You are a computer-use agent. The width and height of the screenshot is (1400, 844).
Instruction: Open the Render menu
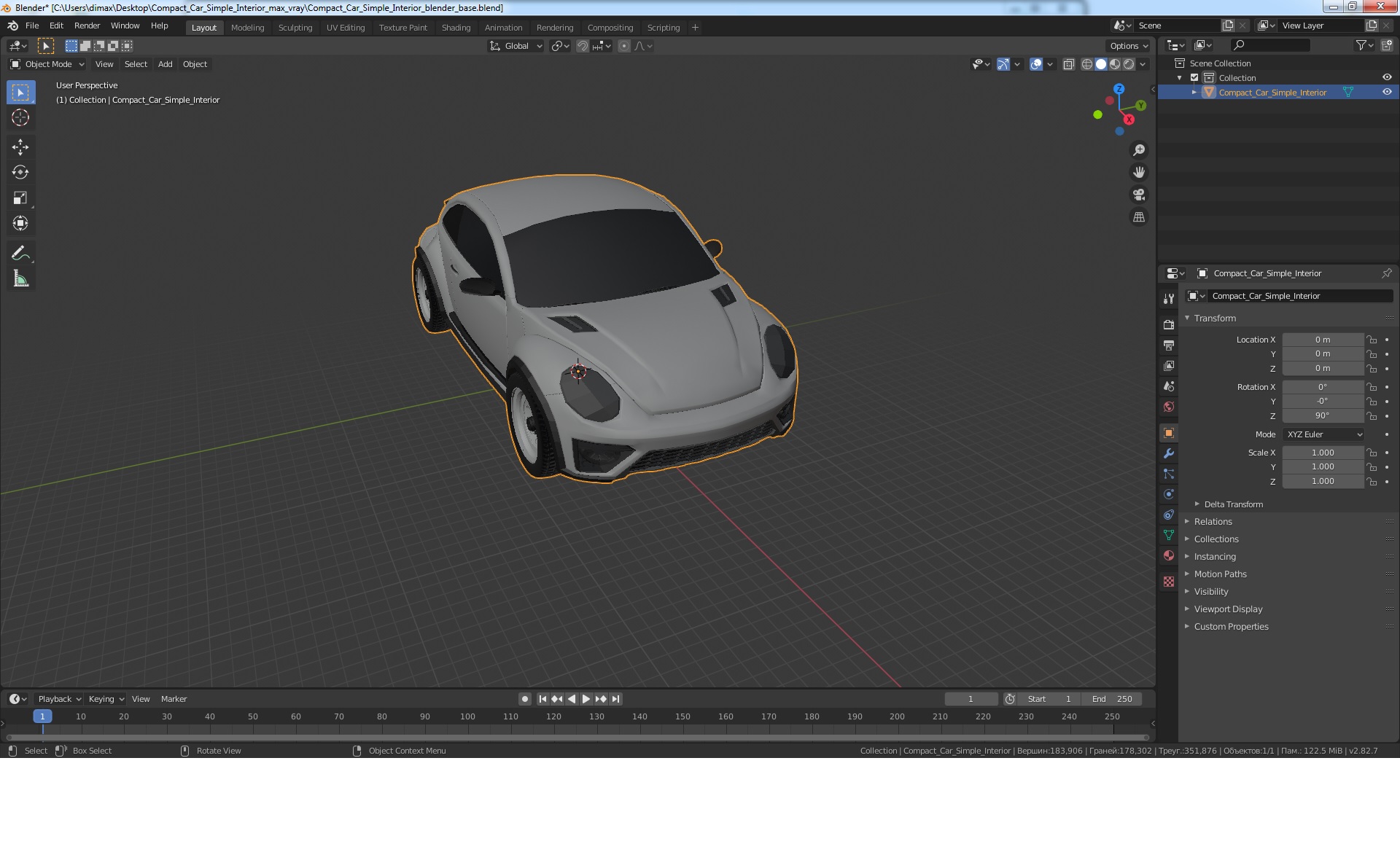tap(87, 26)
